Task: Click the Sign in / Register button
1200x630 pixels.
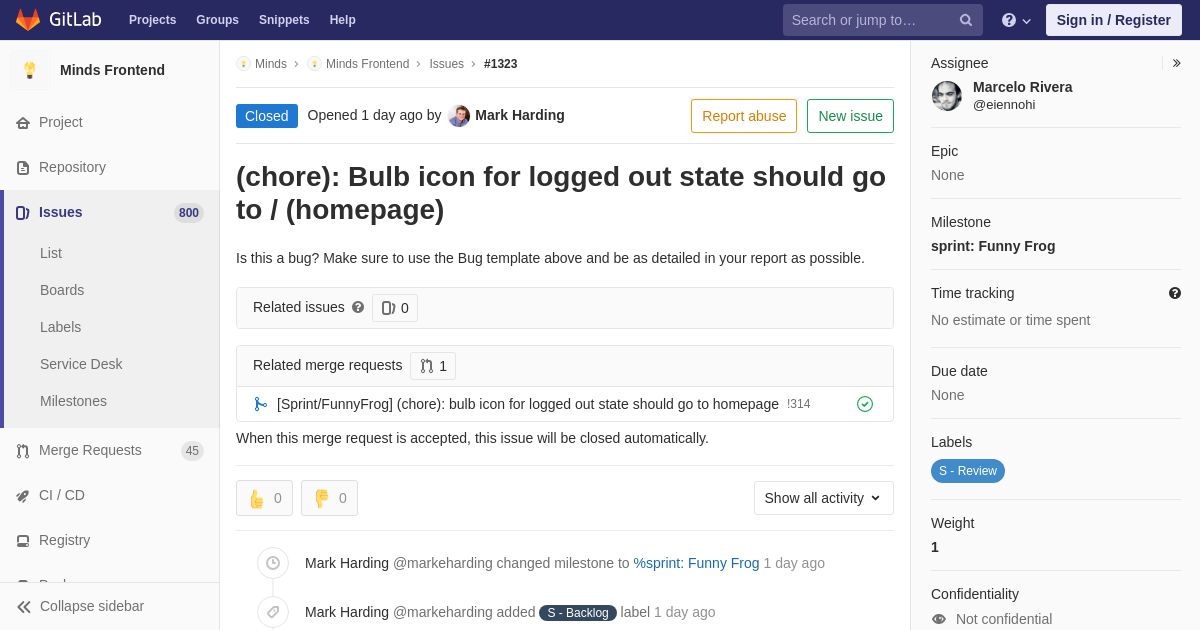Action: pyautogui.click(x=1114, y=20)
